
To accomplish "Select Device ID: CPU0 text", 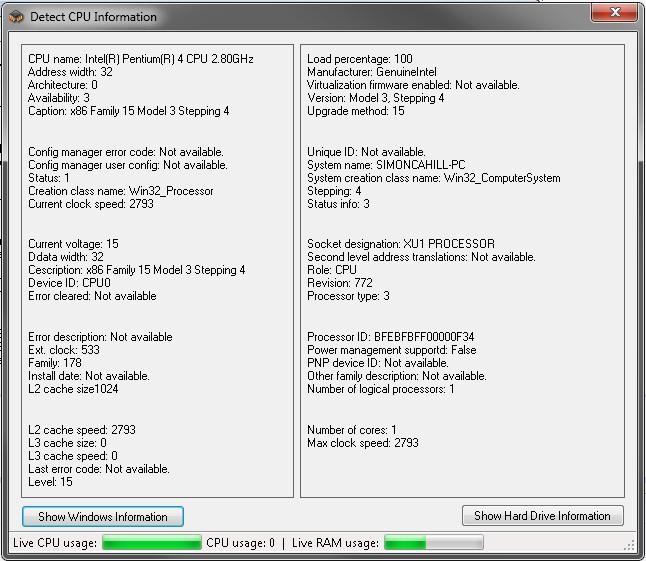I will [69, 283].
